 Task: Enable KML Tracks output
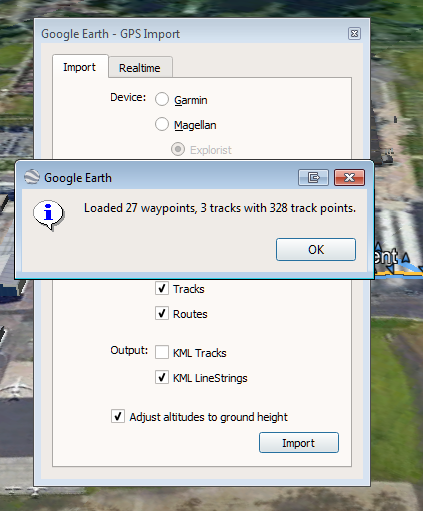(x=162, y=352)
